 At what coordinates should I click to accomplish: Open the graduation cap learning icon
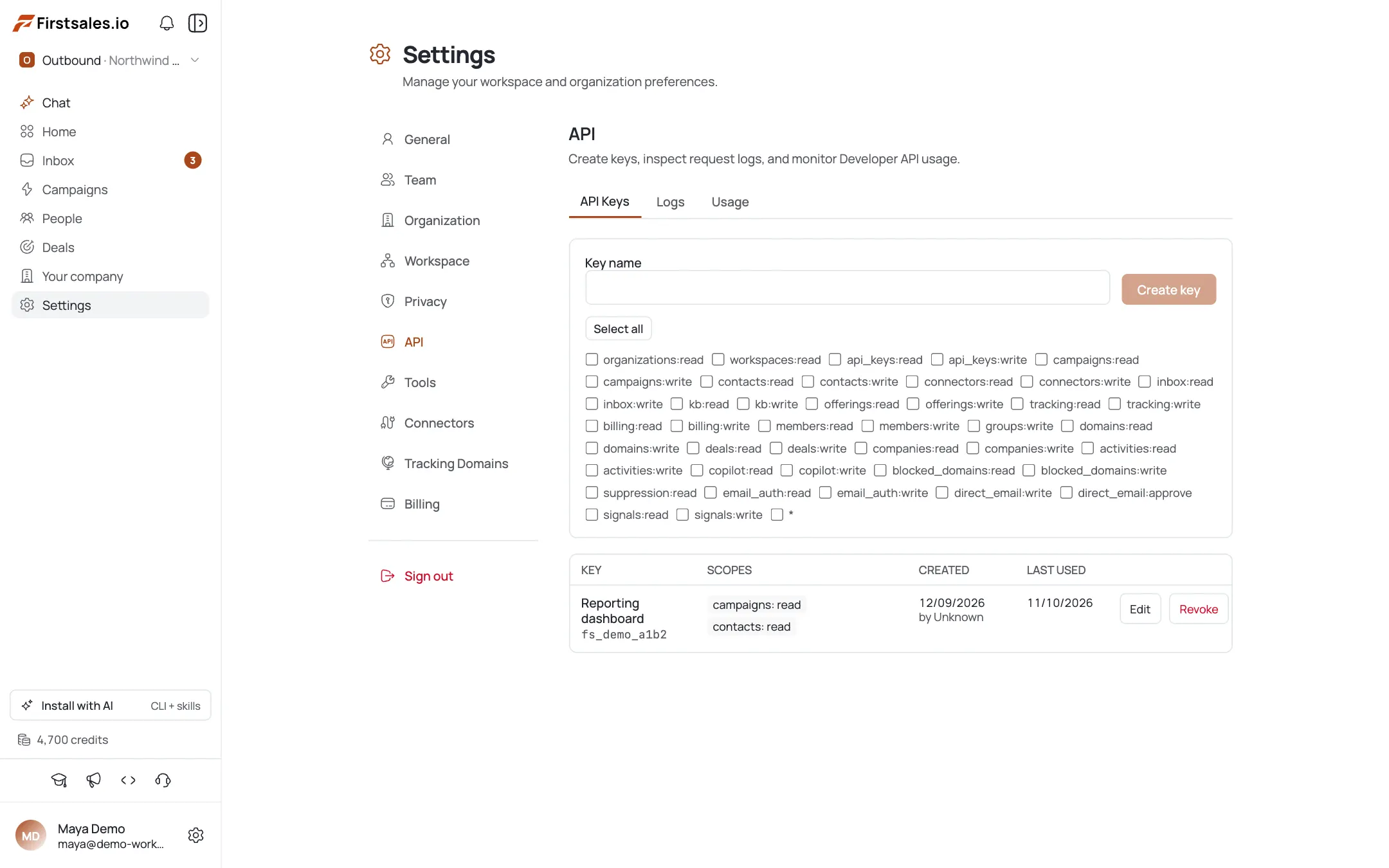pos(59,780)
